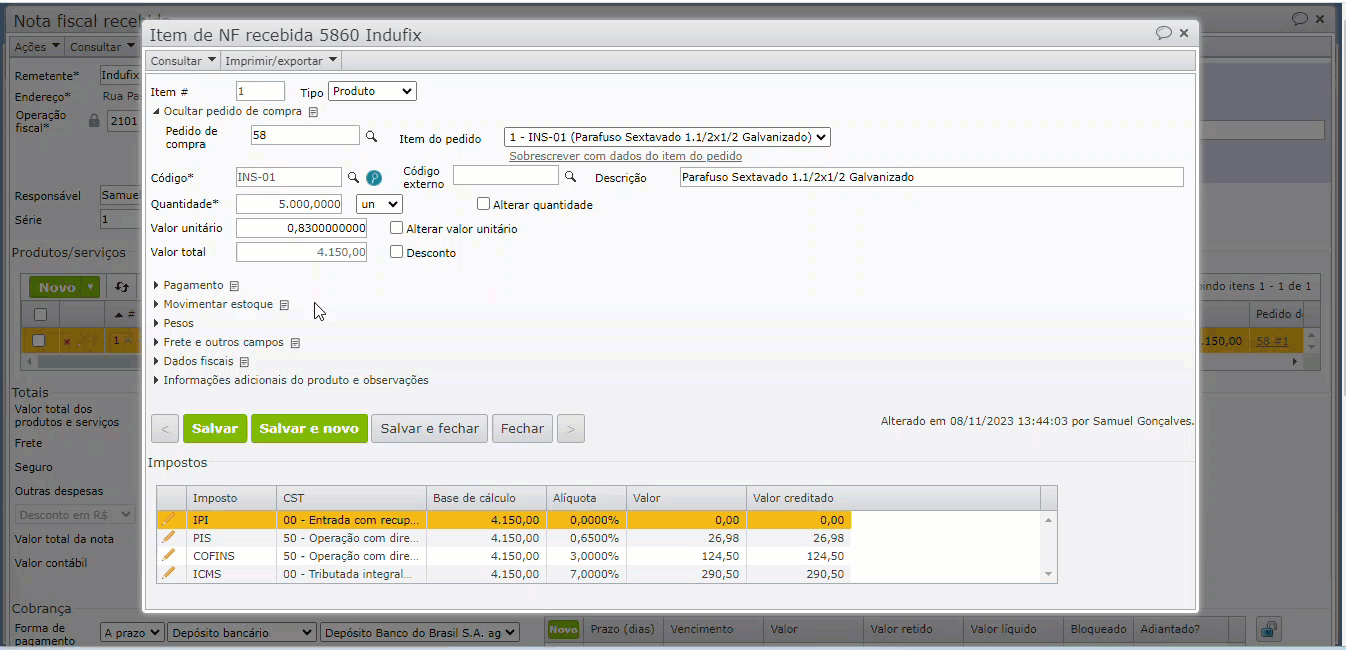Click the padlock icon next to Operação fiscal
1346x650 pixels.
94,121
